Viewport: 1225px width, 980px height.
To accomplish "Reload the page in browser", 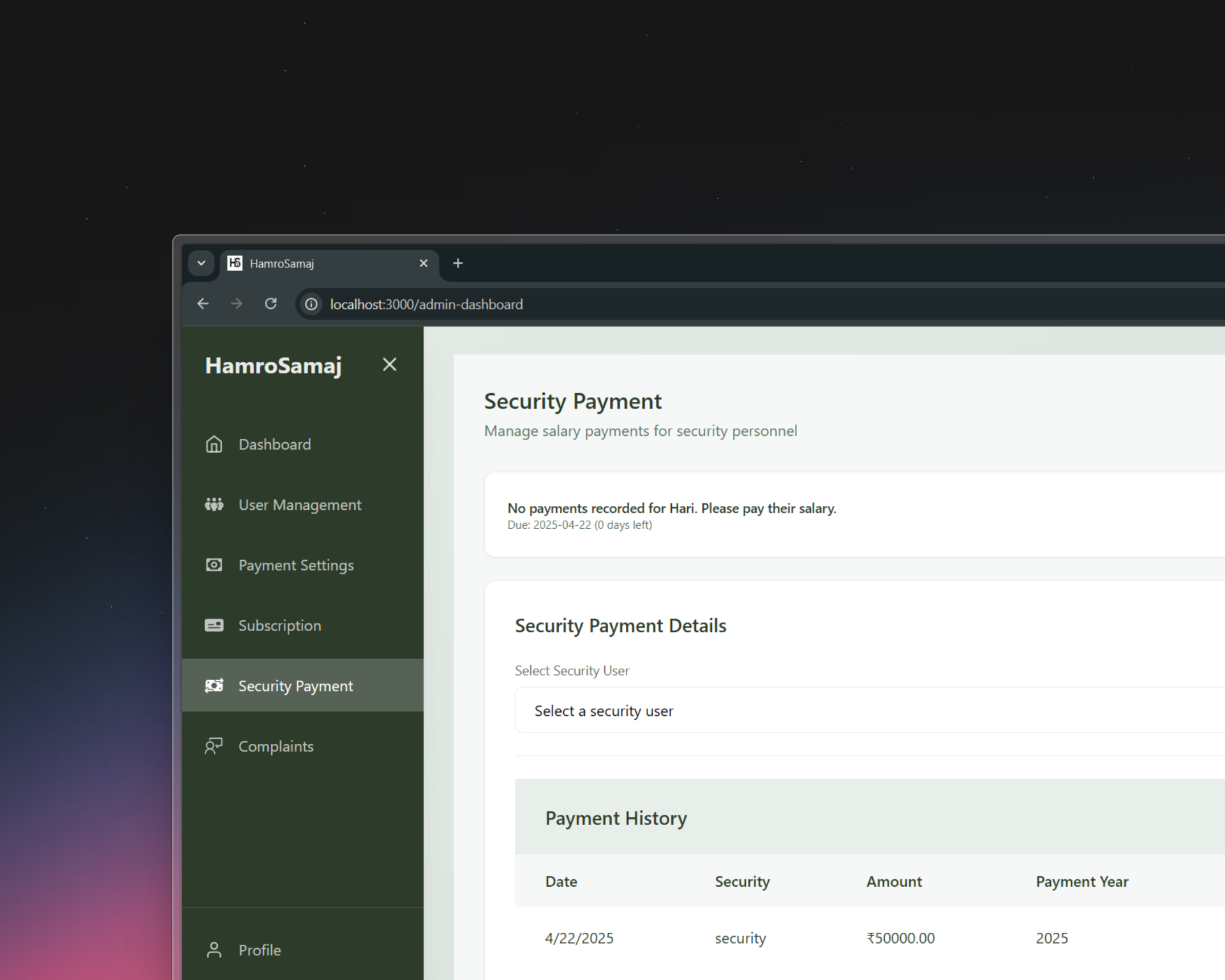I will pyautogui.click(x=271, y=304).
